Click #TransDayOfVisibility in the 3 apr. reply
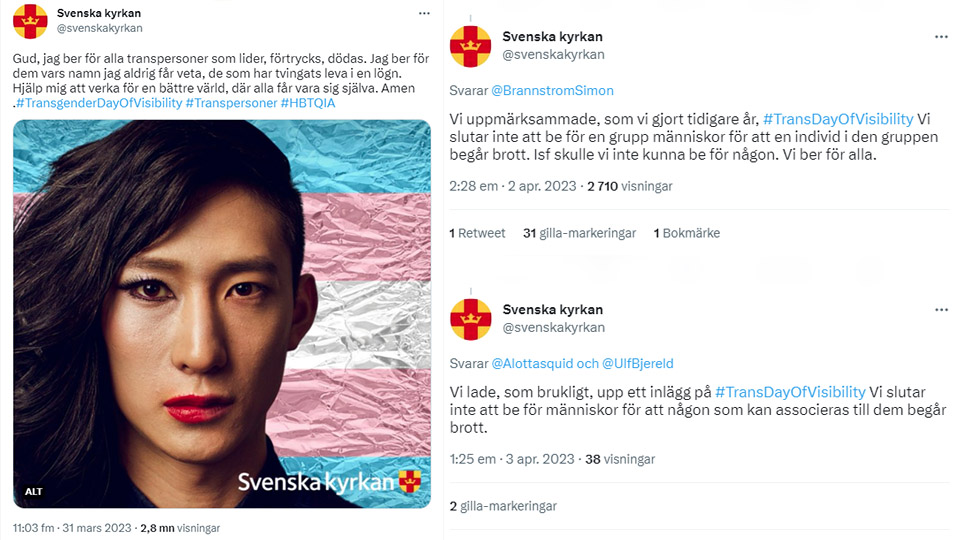This screenshot has height=540, width=960. pos(790,392)
